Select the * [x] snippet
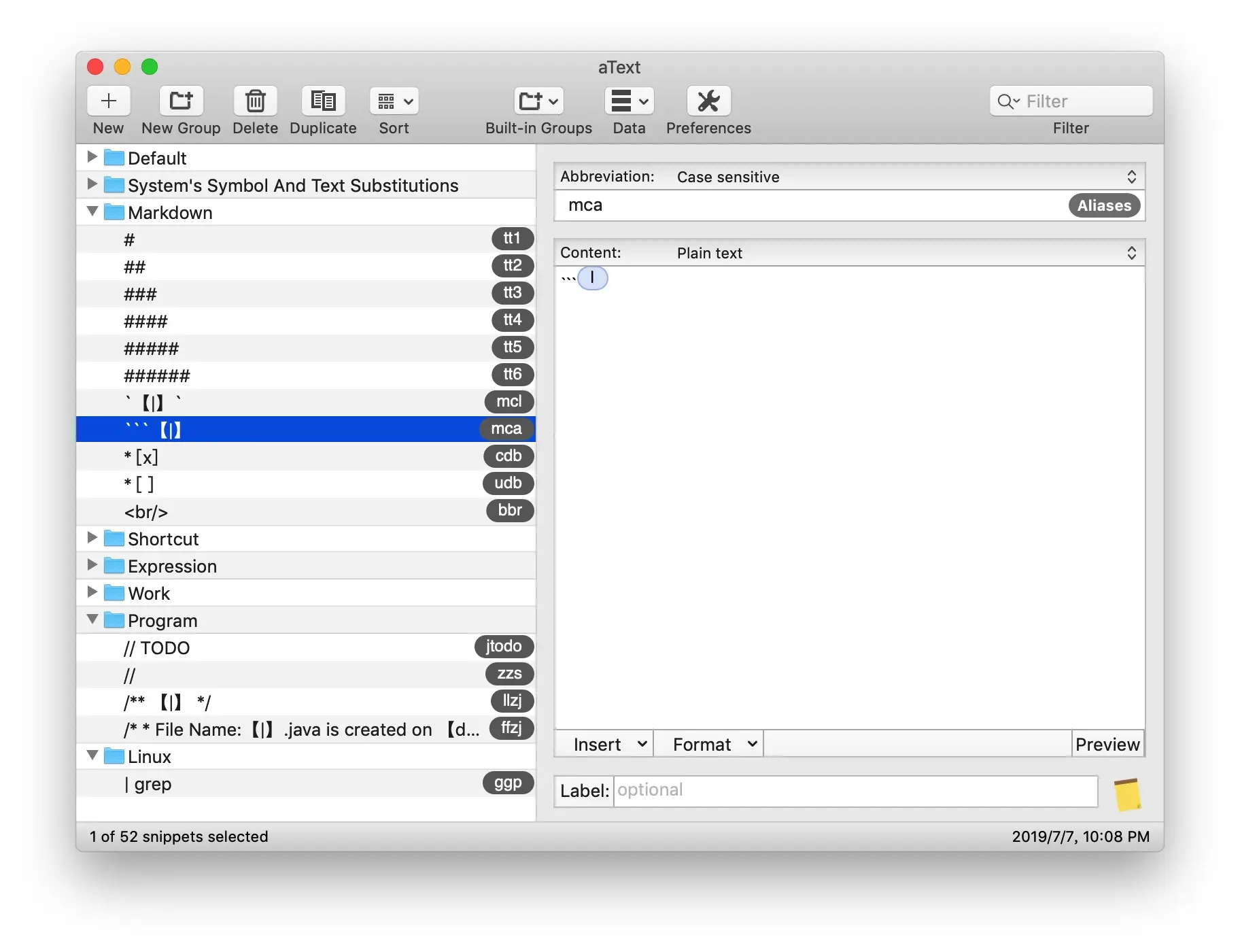Screen dimensions: 1240x952 (306, 457)
